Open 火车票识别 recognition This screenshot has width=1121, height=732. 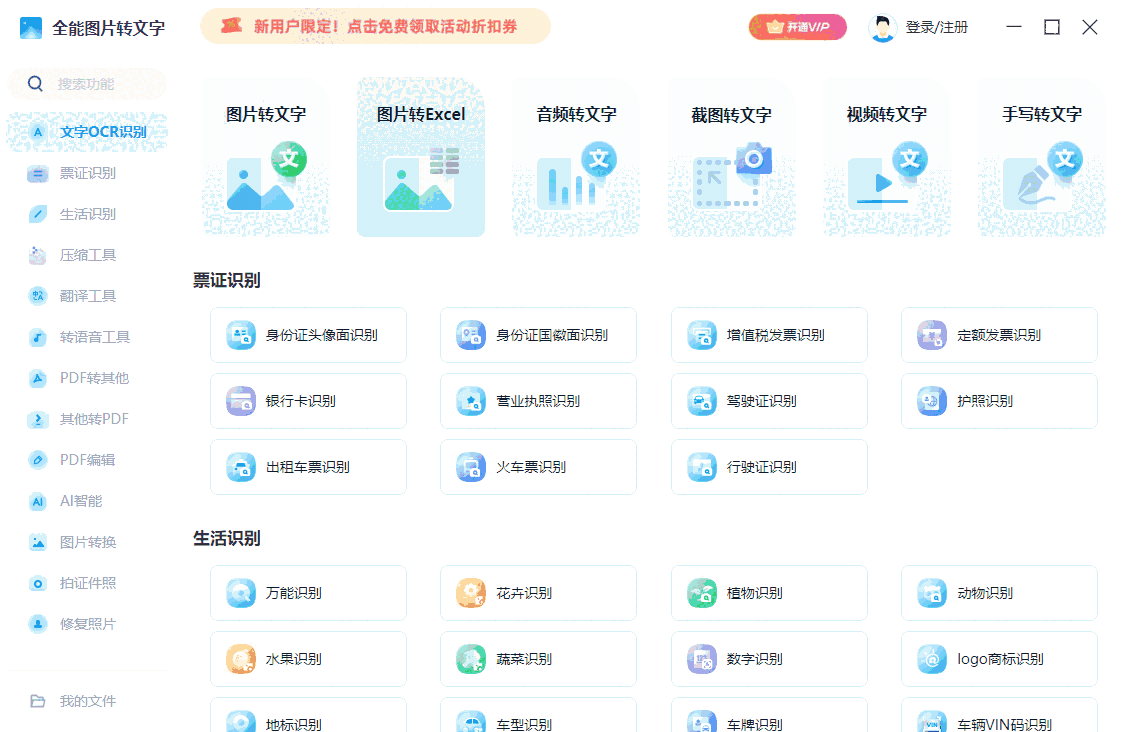538,467
